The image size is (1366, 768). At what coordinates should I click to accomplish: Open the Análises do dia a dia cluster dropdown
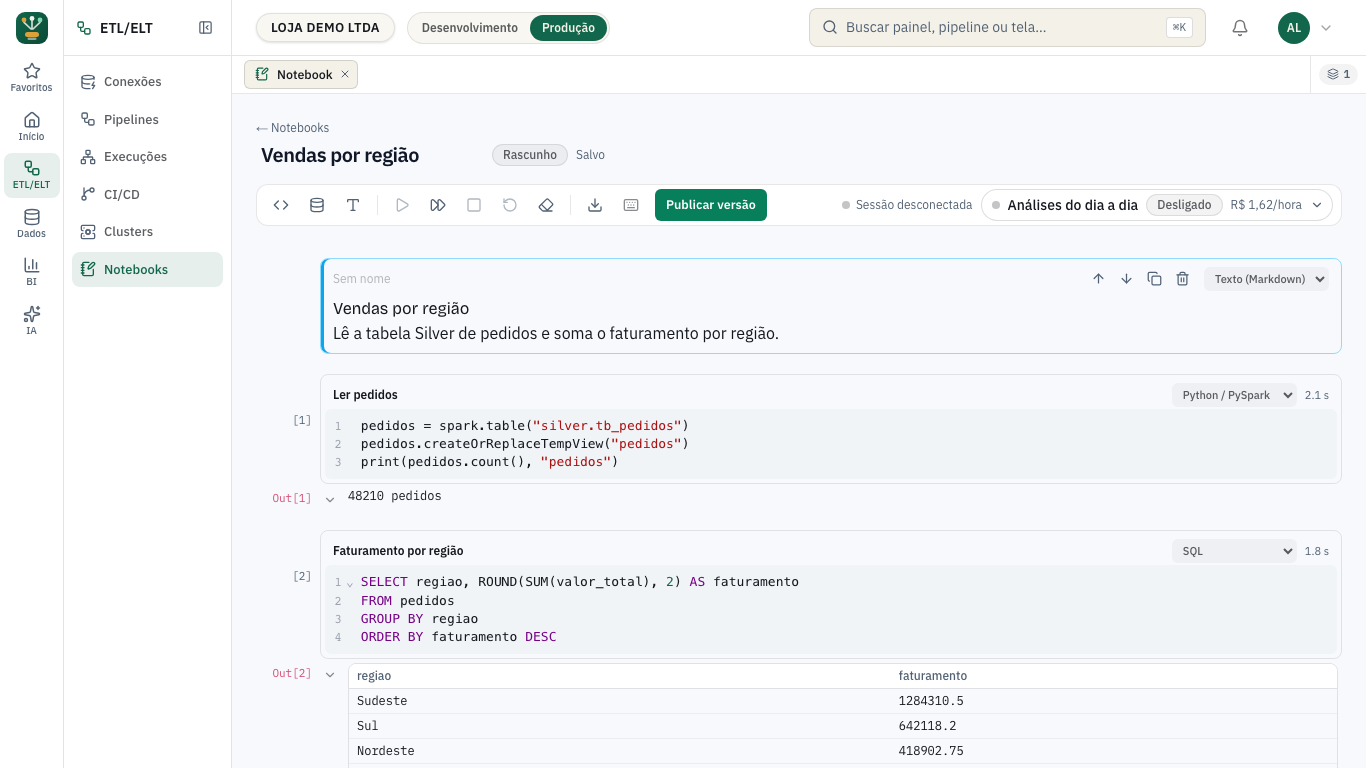tap(1157, 205)
